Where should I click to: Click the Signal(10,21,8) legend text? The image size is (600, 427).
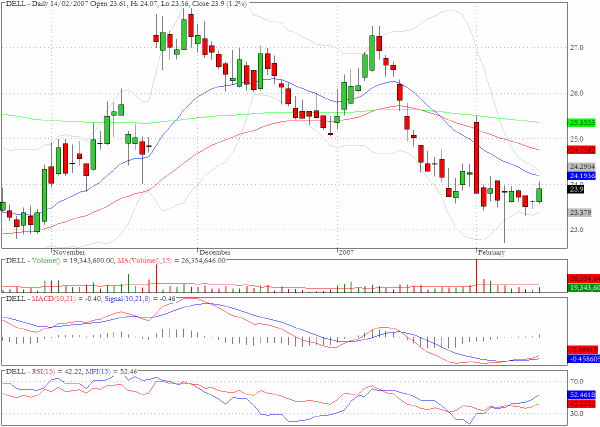(x=127, y=298)
